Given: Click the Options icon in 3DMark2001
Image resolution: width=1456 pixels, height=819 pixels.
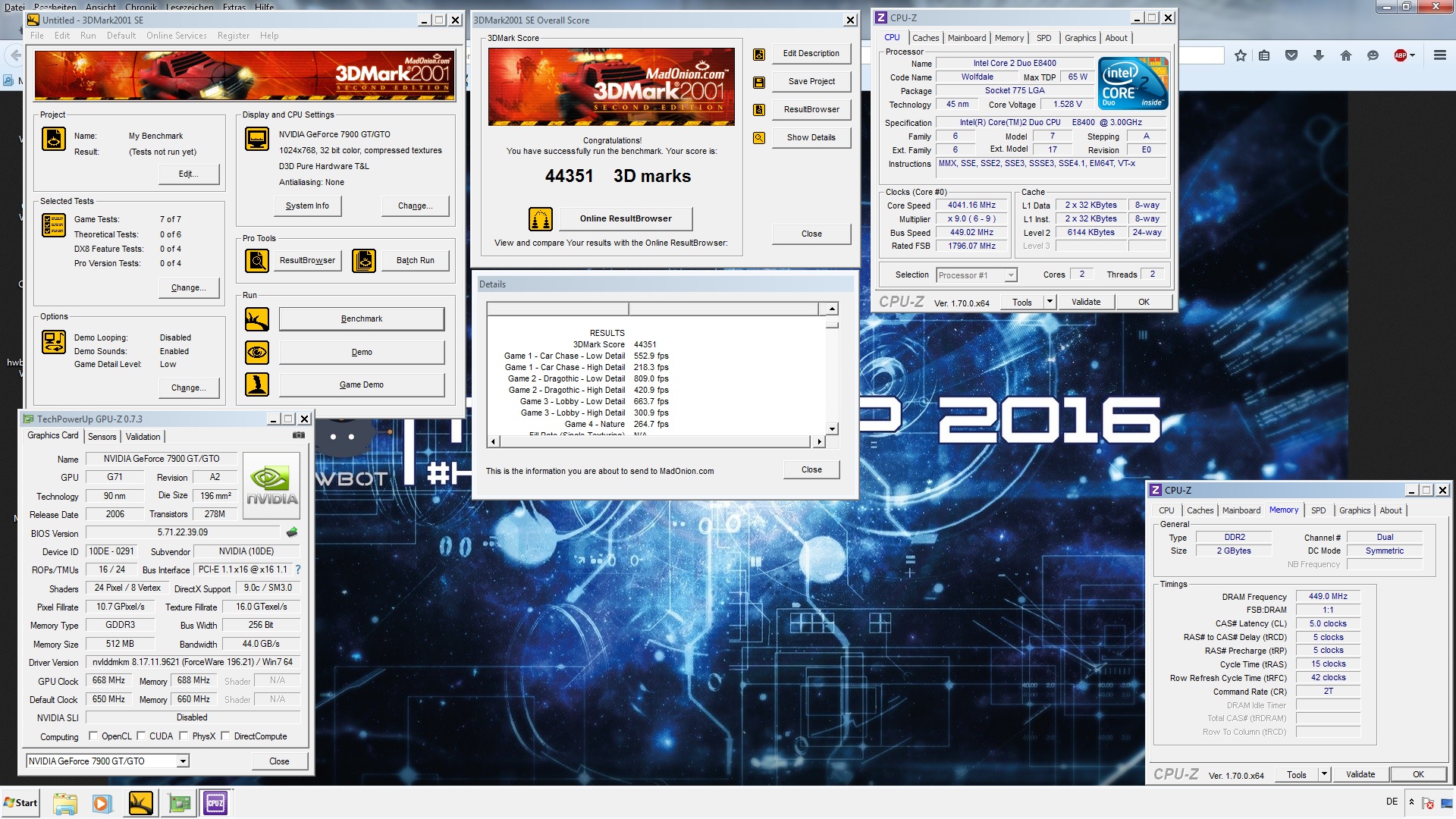Looking at the screenshot, I should tap(54, 342).
